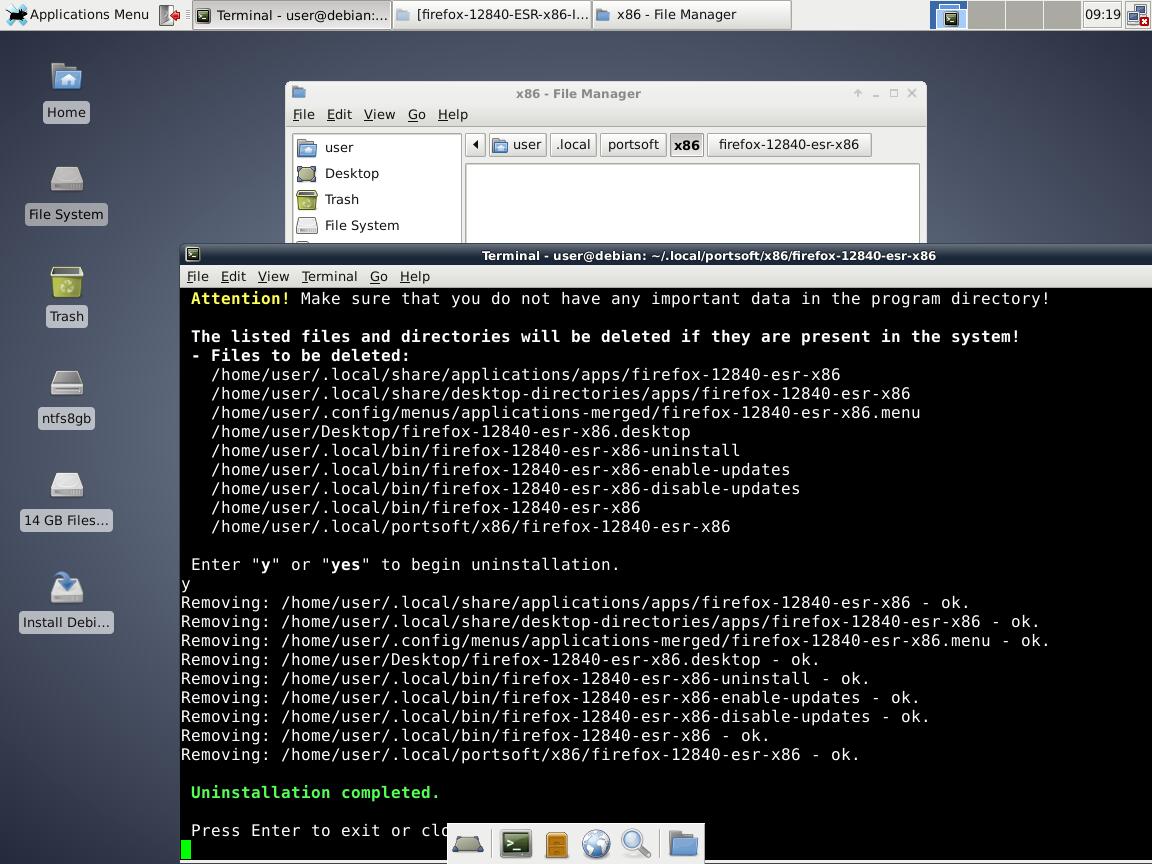The width and height of the screenshot is (1152, 864).
Task: Open View menu in File Manager
Action: pyautogui.click(x=379, y=115)
